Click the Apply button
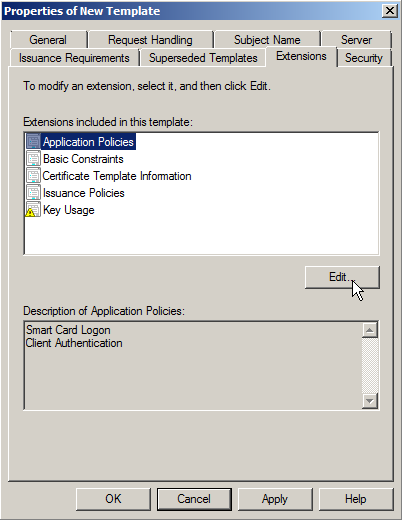 [x=275, y=499]
